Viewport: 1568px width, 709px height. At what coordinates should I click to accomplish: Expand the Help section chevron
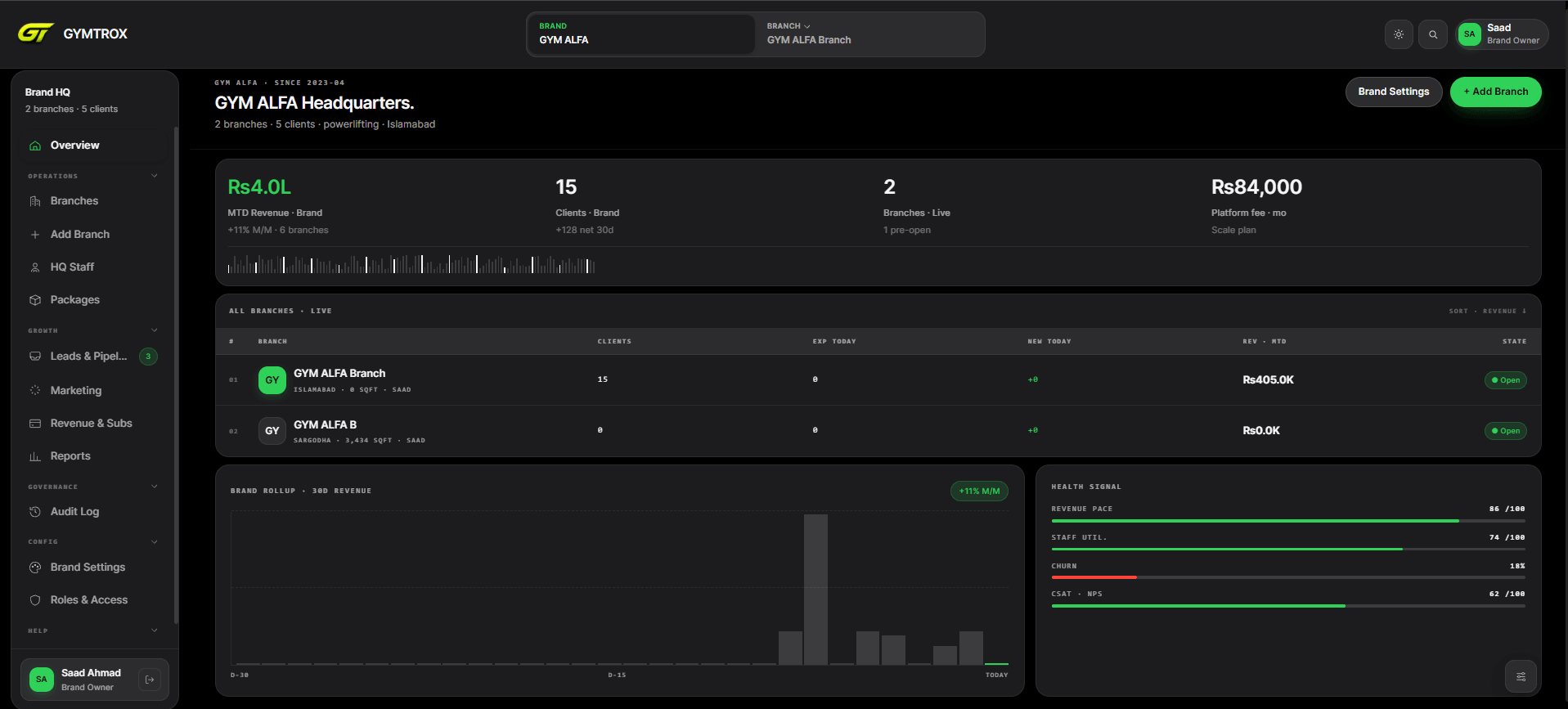pos(155,630)
